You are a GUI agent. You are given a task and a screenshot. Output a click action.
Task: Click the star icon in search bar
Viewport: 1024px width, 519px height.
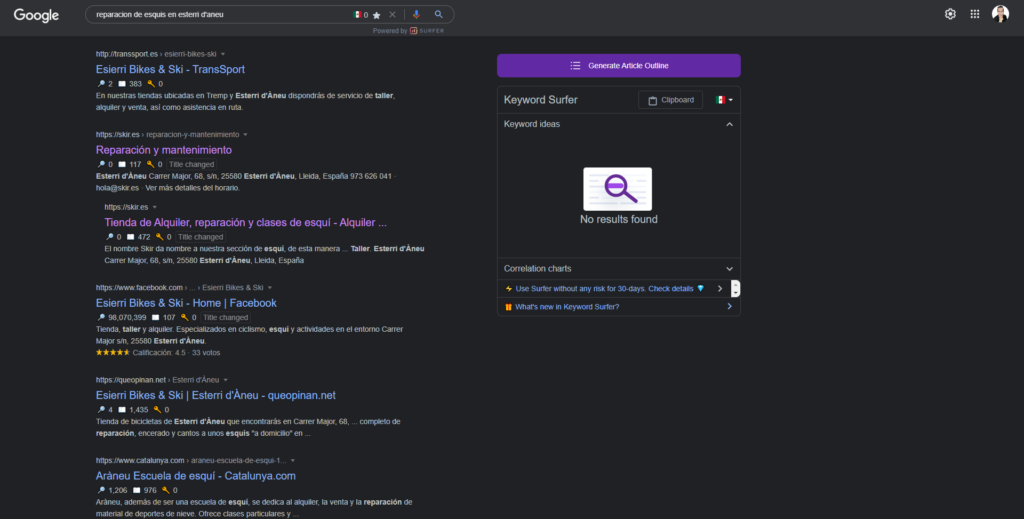pos(376,15)
